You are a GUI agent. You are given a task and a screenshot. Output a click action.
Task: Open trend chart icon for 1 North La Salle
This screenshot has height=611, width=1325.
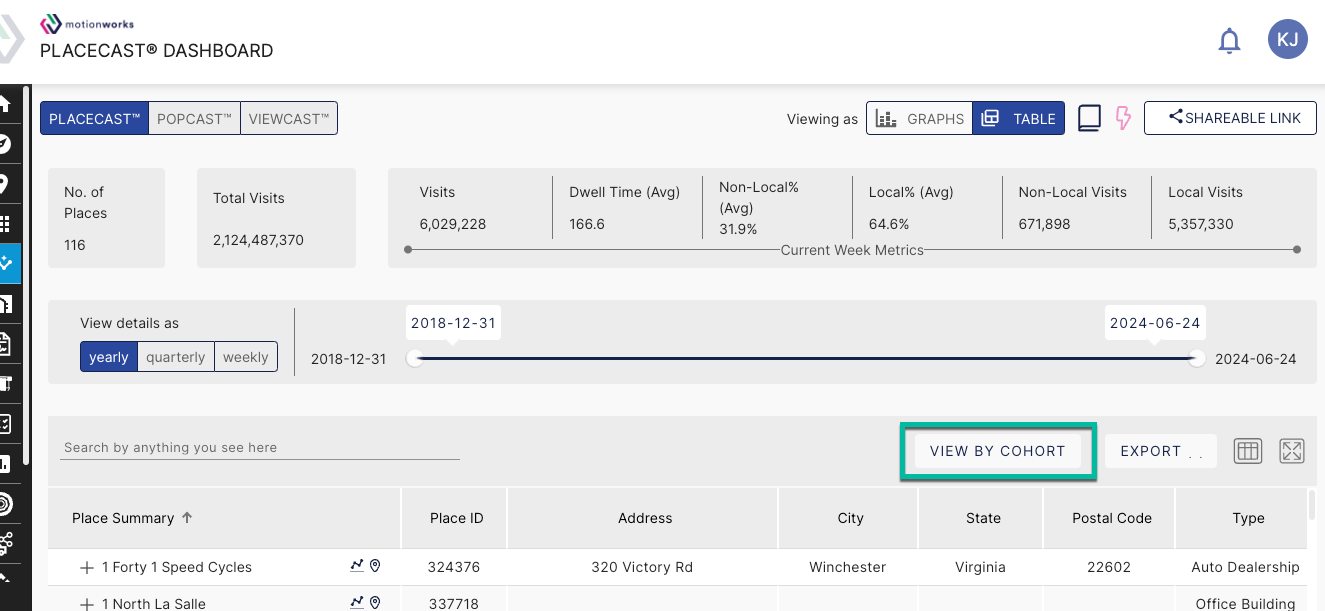(x=357, y=603)
